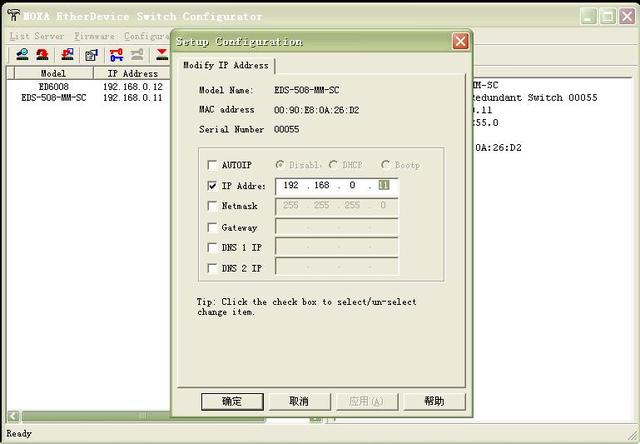Click the 192.168.0.12 address cell
This screenshot has height=444, width=640.
pos(133,87)
